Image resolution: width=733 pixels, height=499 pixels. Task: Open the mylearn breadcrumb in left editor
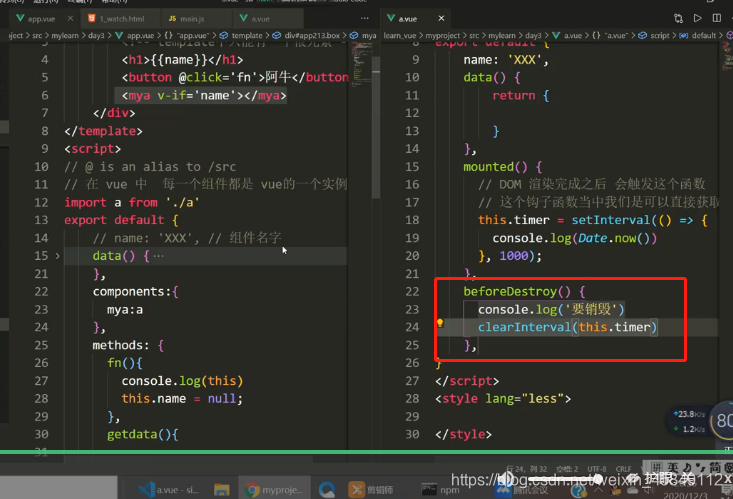click(65, 36)
